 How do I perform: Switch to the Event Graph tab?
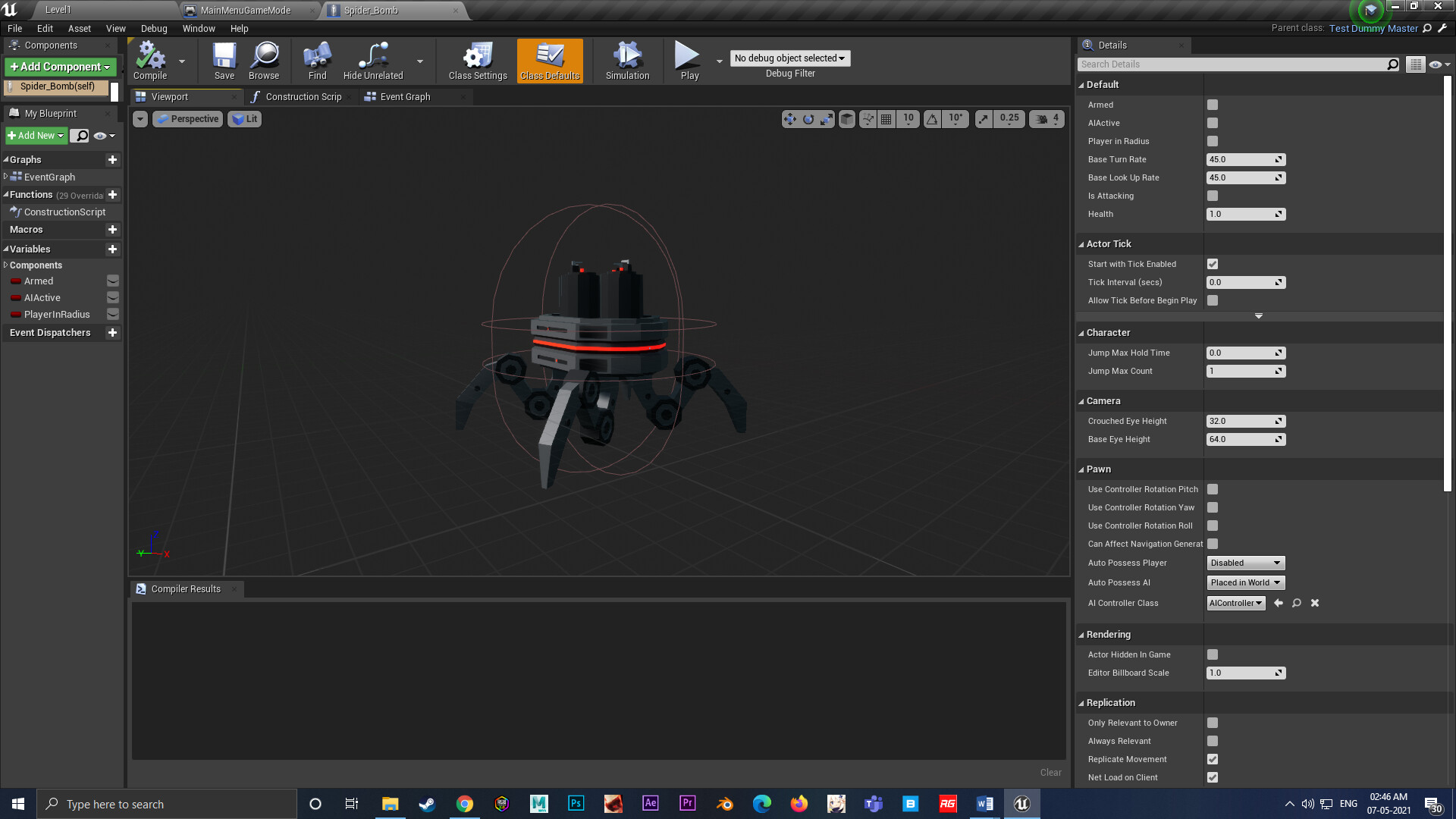click(x=405, y=96)
